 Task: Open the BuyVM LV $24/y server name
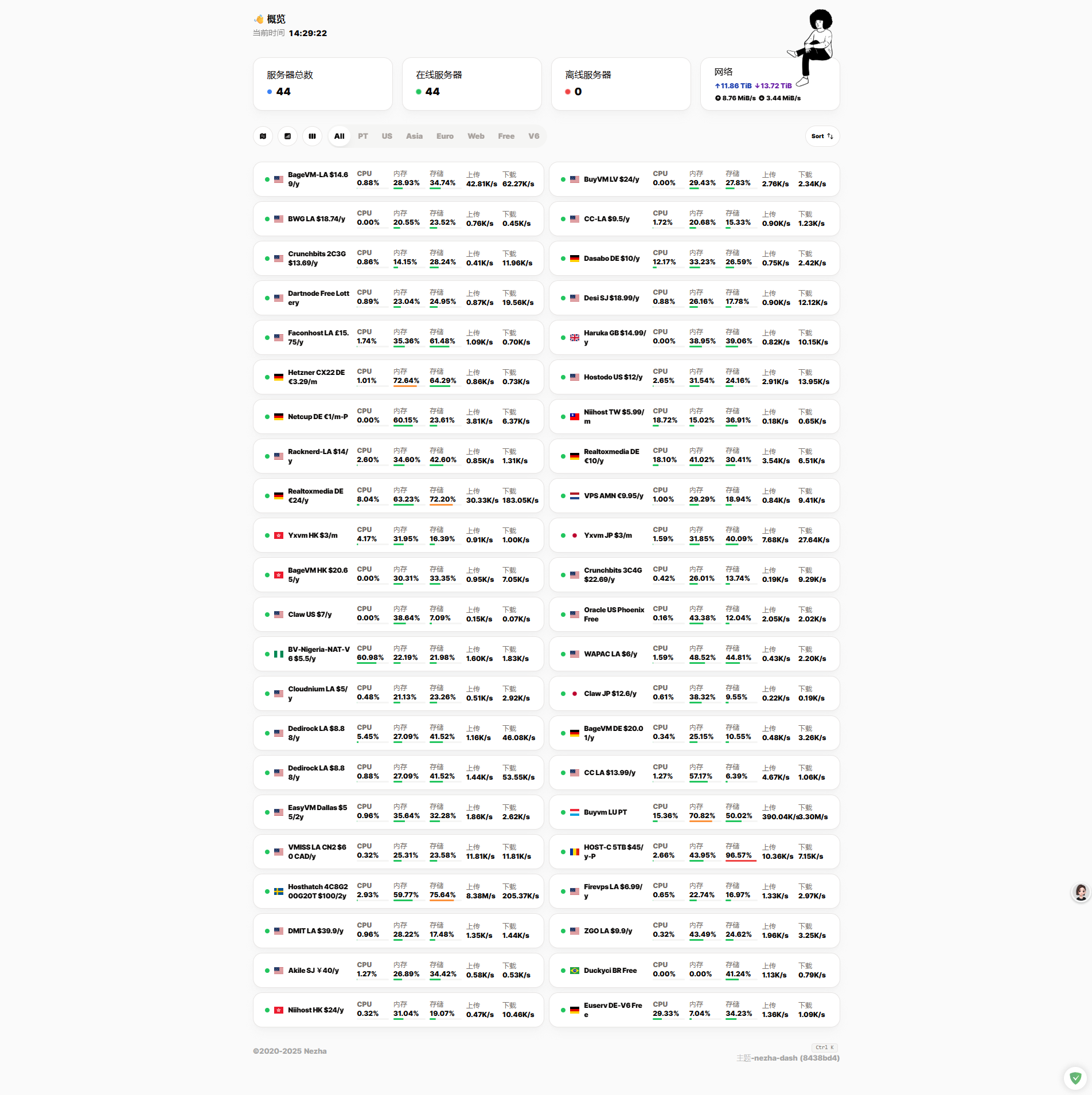pos(611,179)
